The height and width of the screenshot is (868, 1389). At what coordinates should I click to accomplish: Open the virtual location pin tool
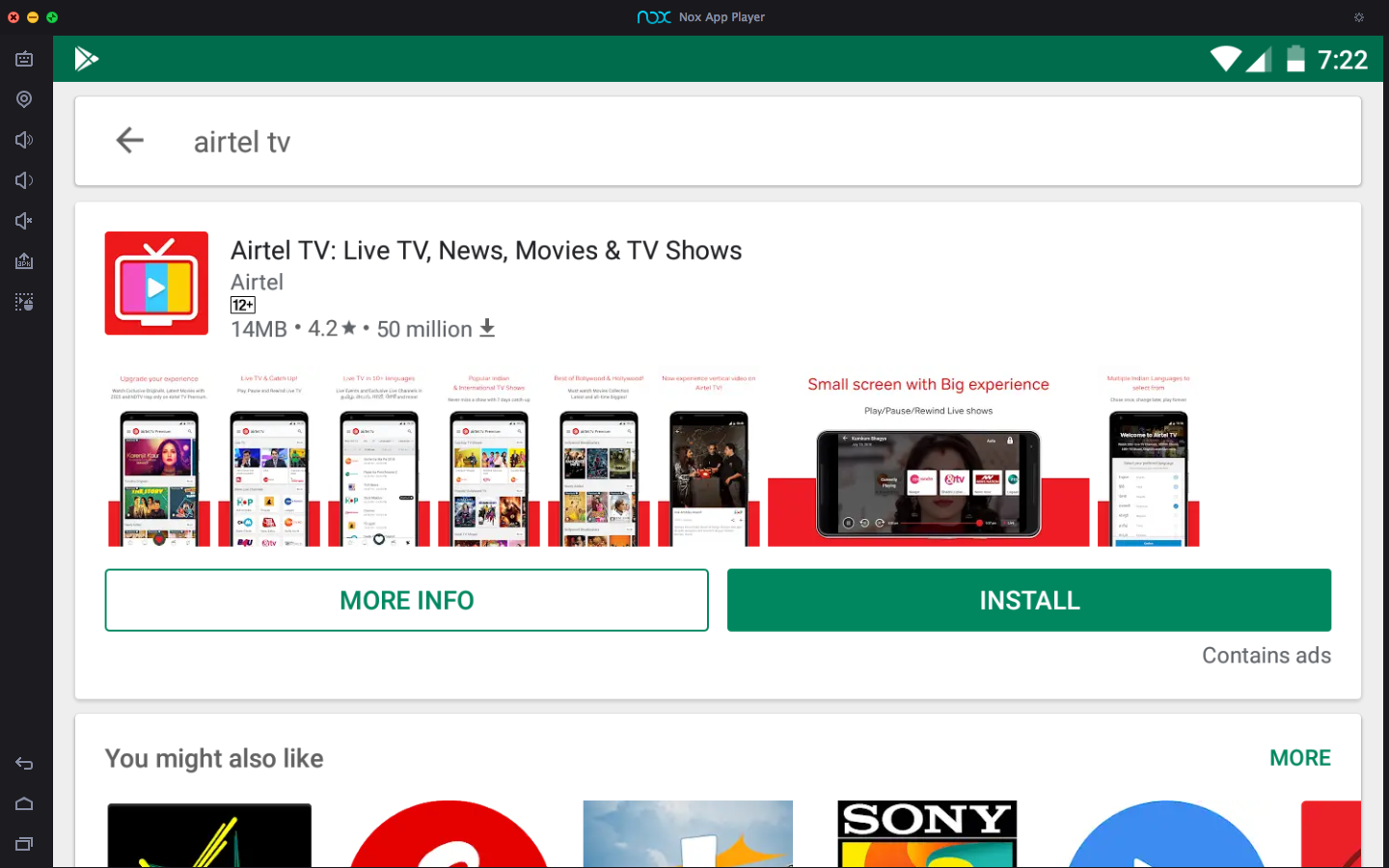click(24, 99)
